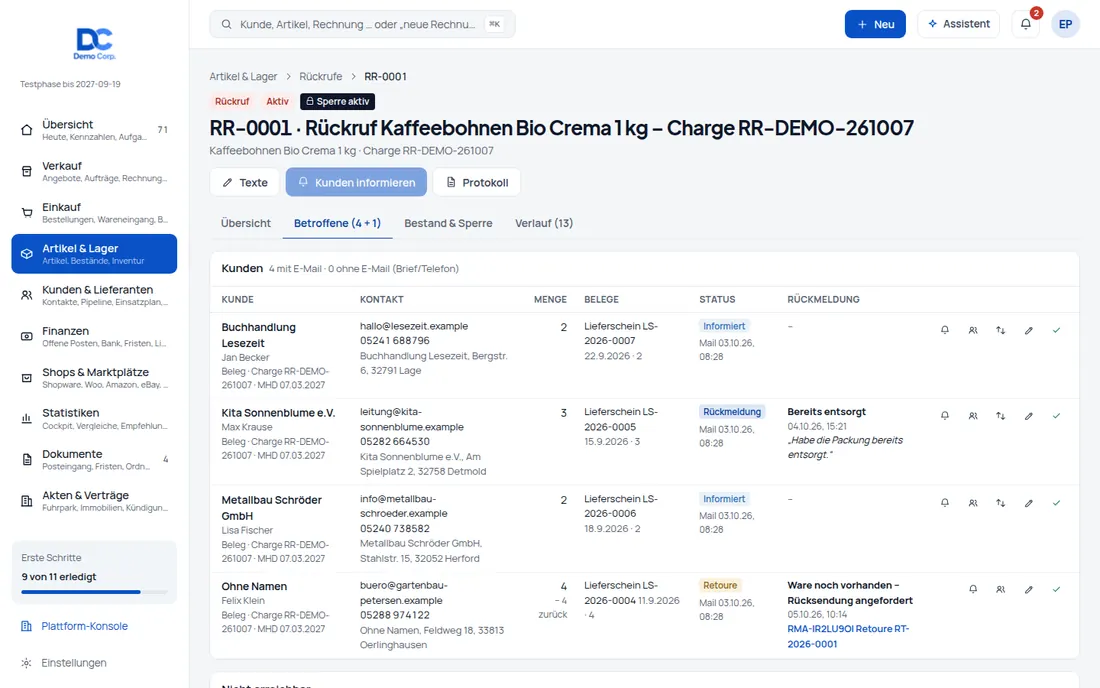Notify Kita Sonnenblume e.V. using bell icon
Screen dimensions: 1100x688
click(x=945, y=416)
